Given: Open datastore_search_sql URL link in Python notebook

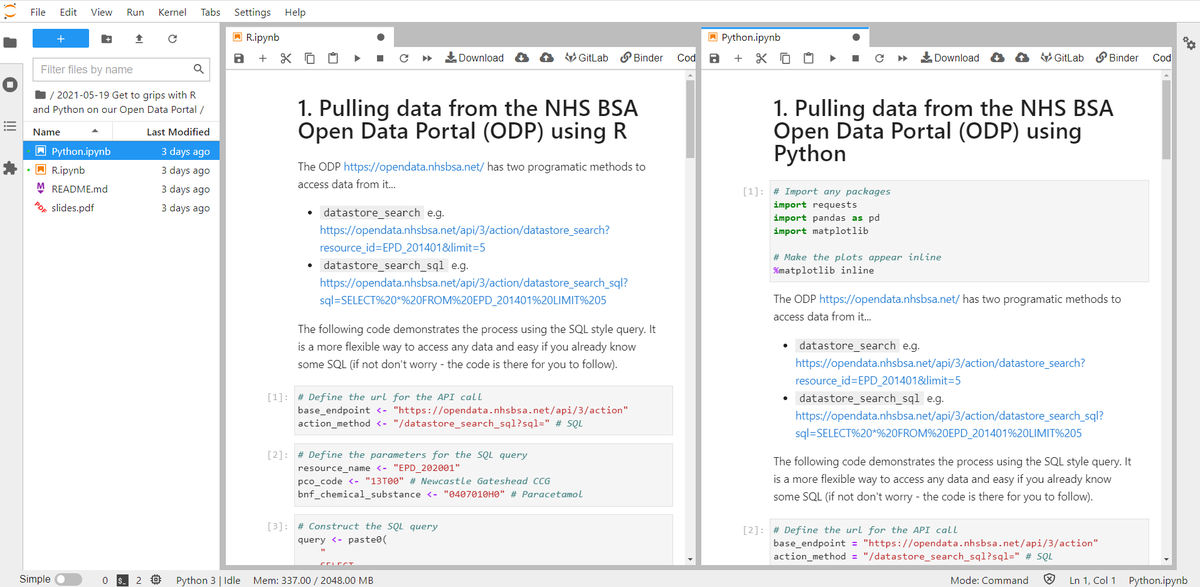Looking at the screenshot, I should [948, 424].
